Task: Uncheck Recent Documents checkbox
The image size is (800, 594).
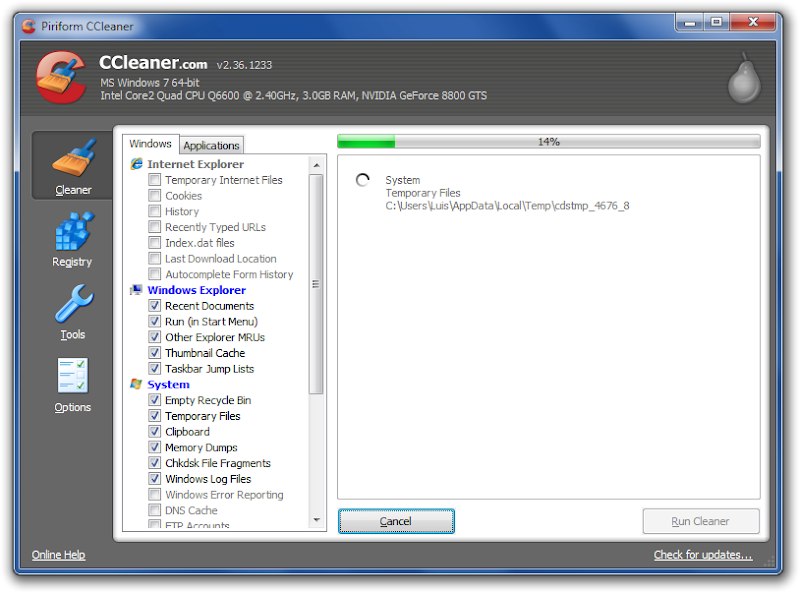Action: [154, 306]
